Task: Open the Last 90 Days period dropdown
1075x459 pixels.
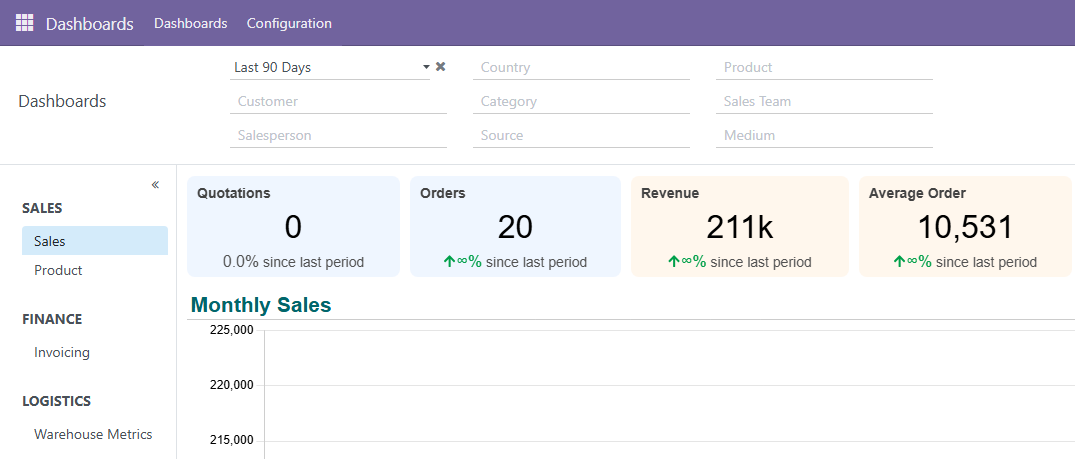Action: pos(330,67)
